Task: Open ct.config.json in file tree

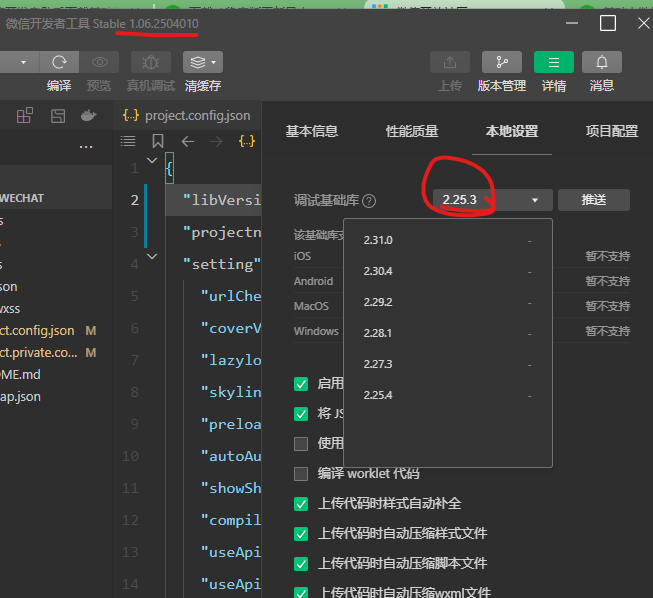Action: coord(37,331)
